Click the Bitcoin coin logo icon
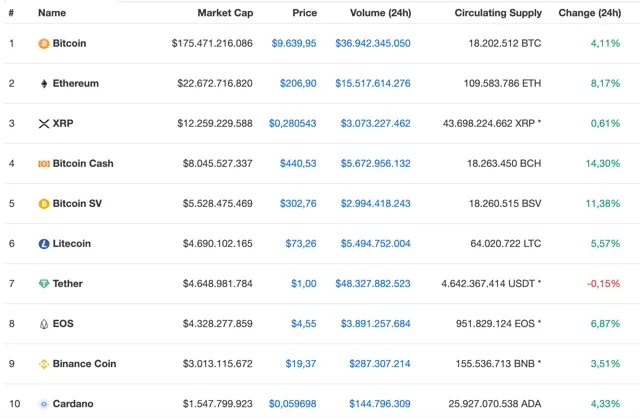This screenshot has height=419, width=640. pyautogui.click(x=44, y=43)
